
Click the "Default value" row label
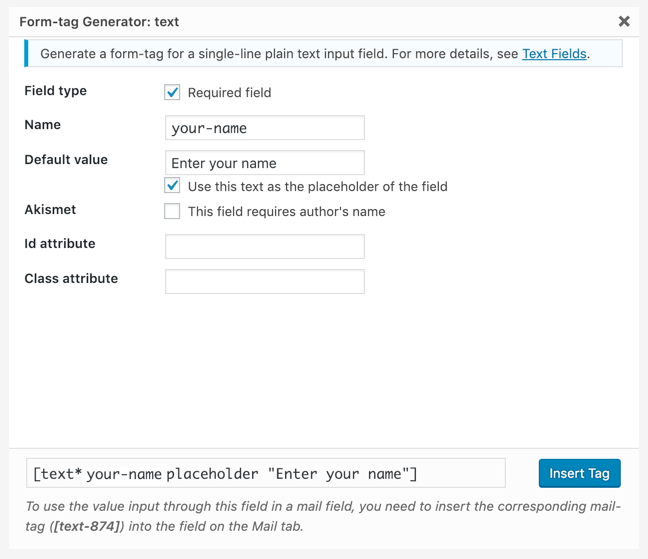(66, 160)
